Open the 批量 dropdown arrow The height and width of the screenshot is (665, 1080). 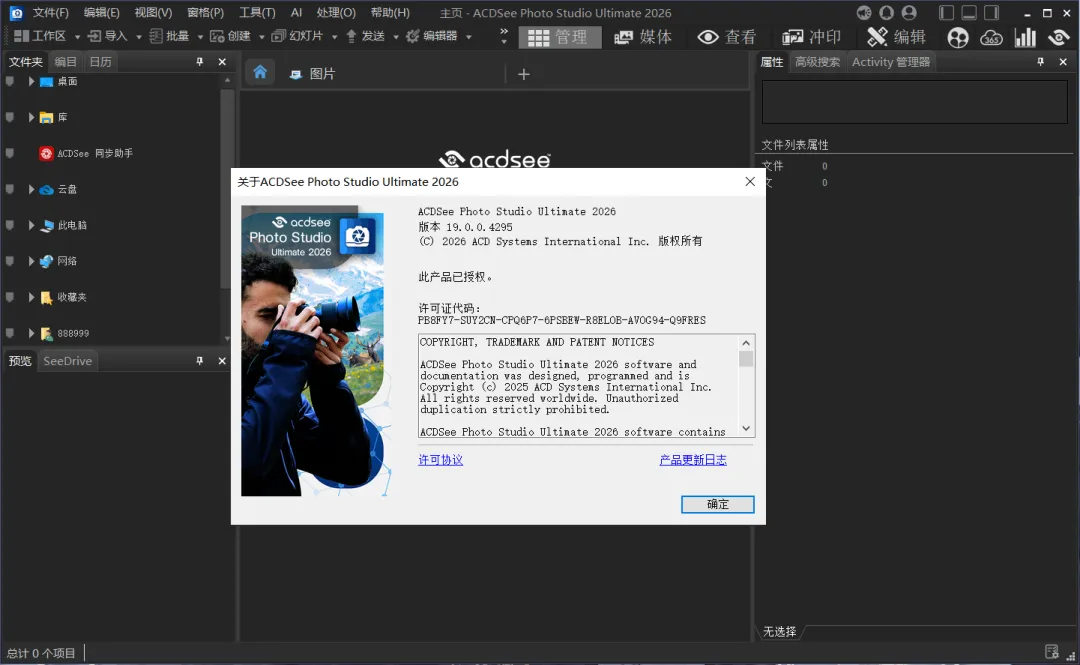200,37
